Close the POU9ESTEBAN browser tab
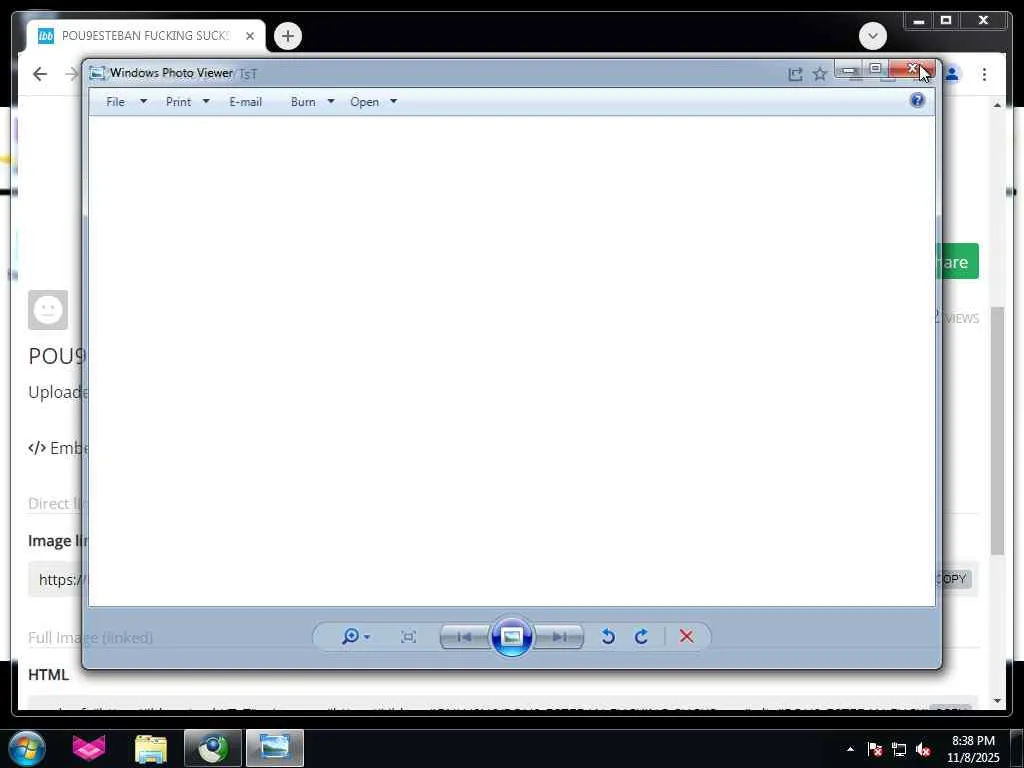This screenshot has height=768, width=1024. tap(250, 36)
